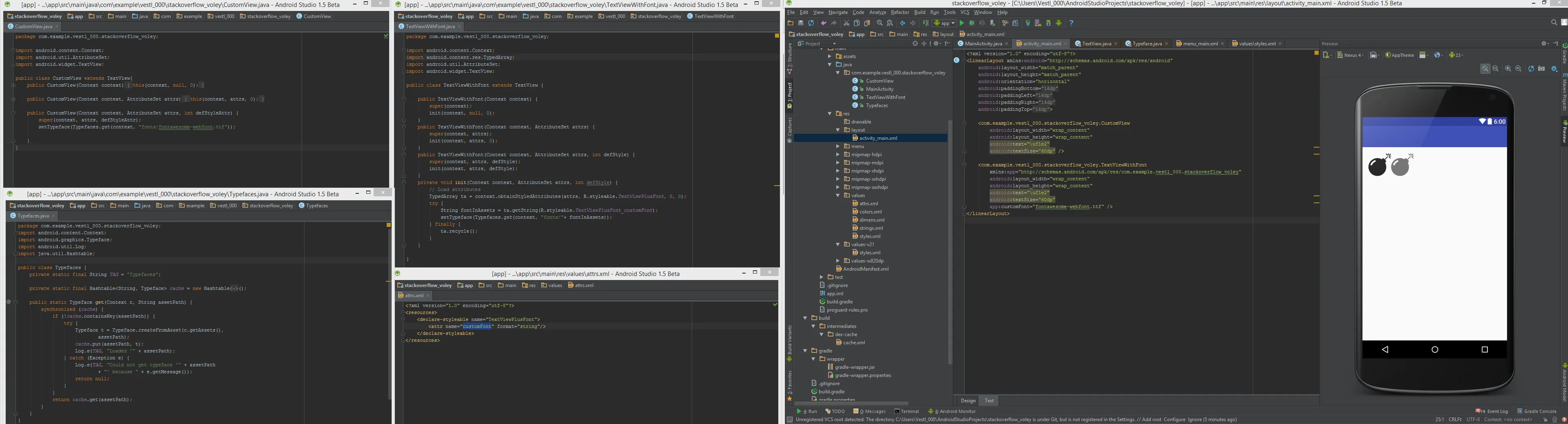Click the Debug app bug icon
This screenshot has width=1568, height=424.
pos(972,23)
